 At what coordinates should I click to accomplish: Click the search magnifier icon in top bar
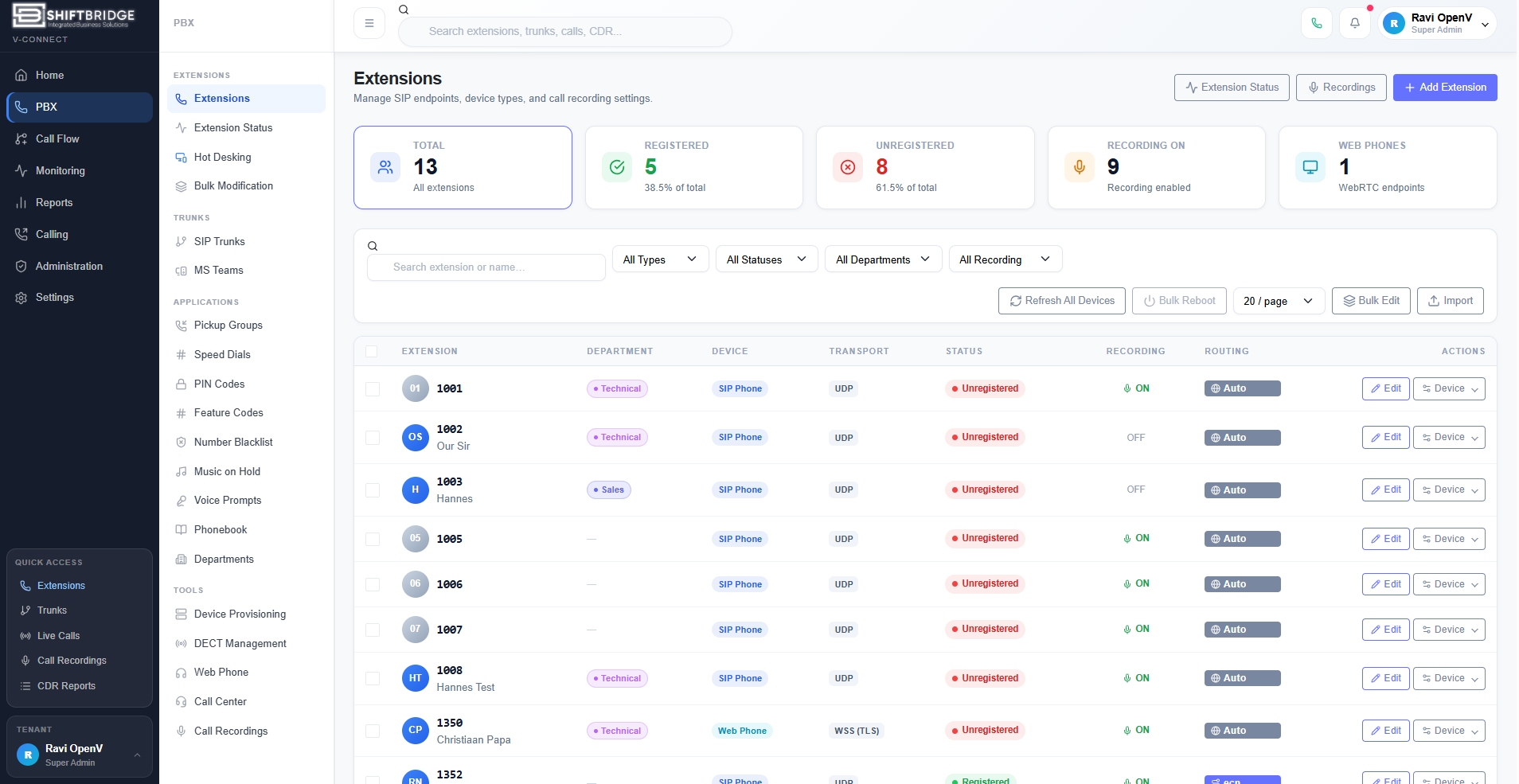coord(404,10)
